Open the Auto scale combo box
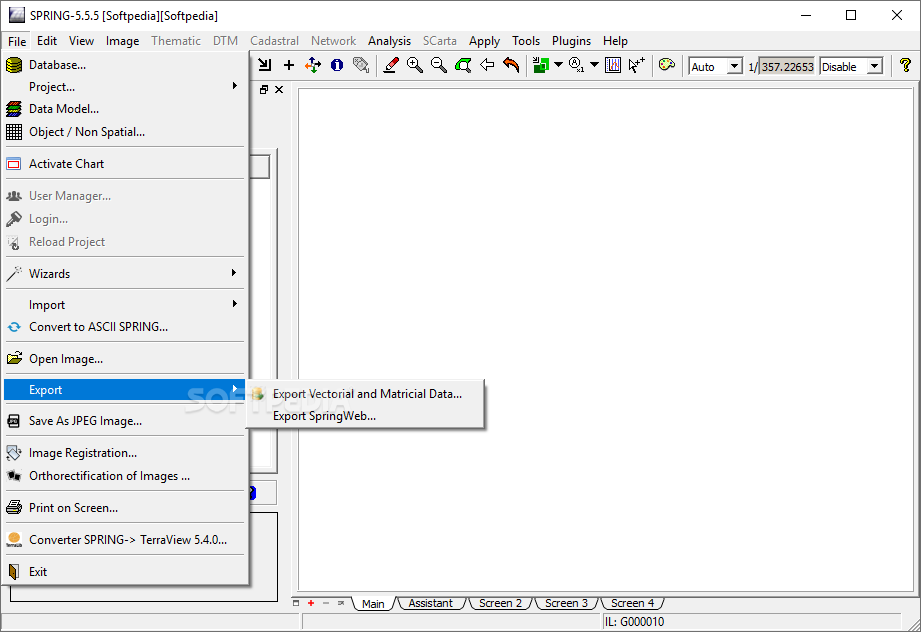 pos(716,66)
